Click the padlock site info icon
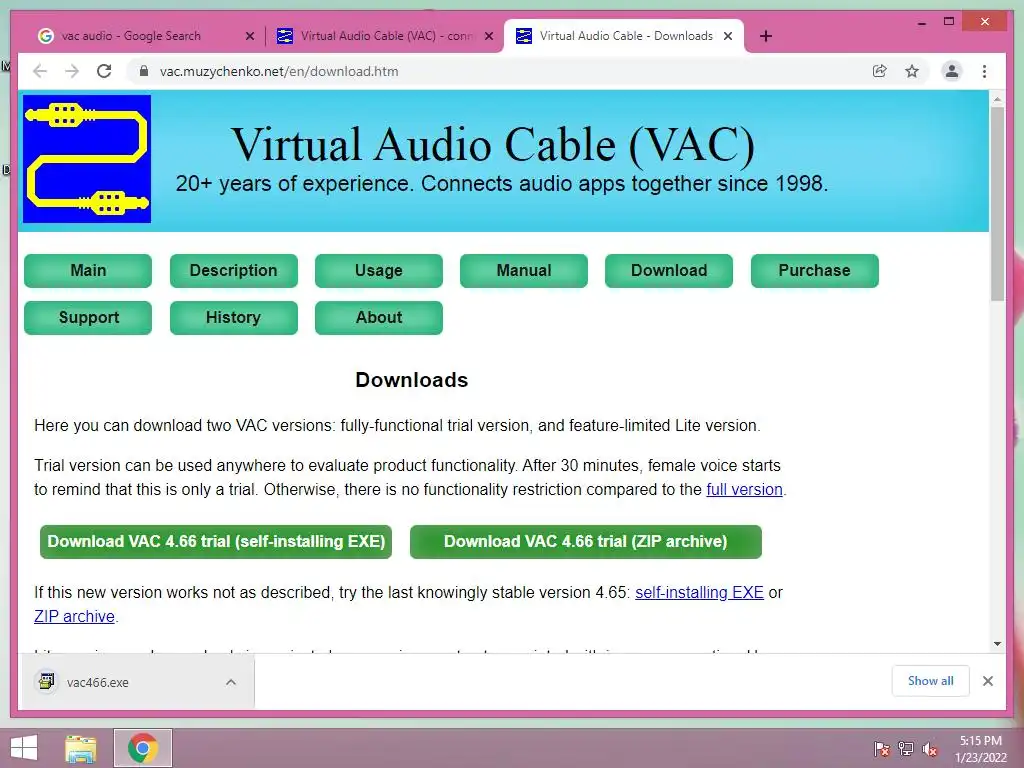This screenshot has height=768, width=1024. coord(144,71)
